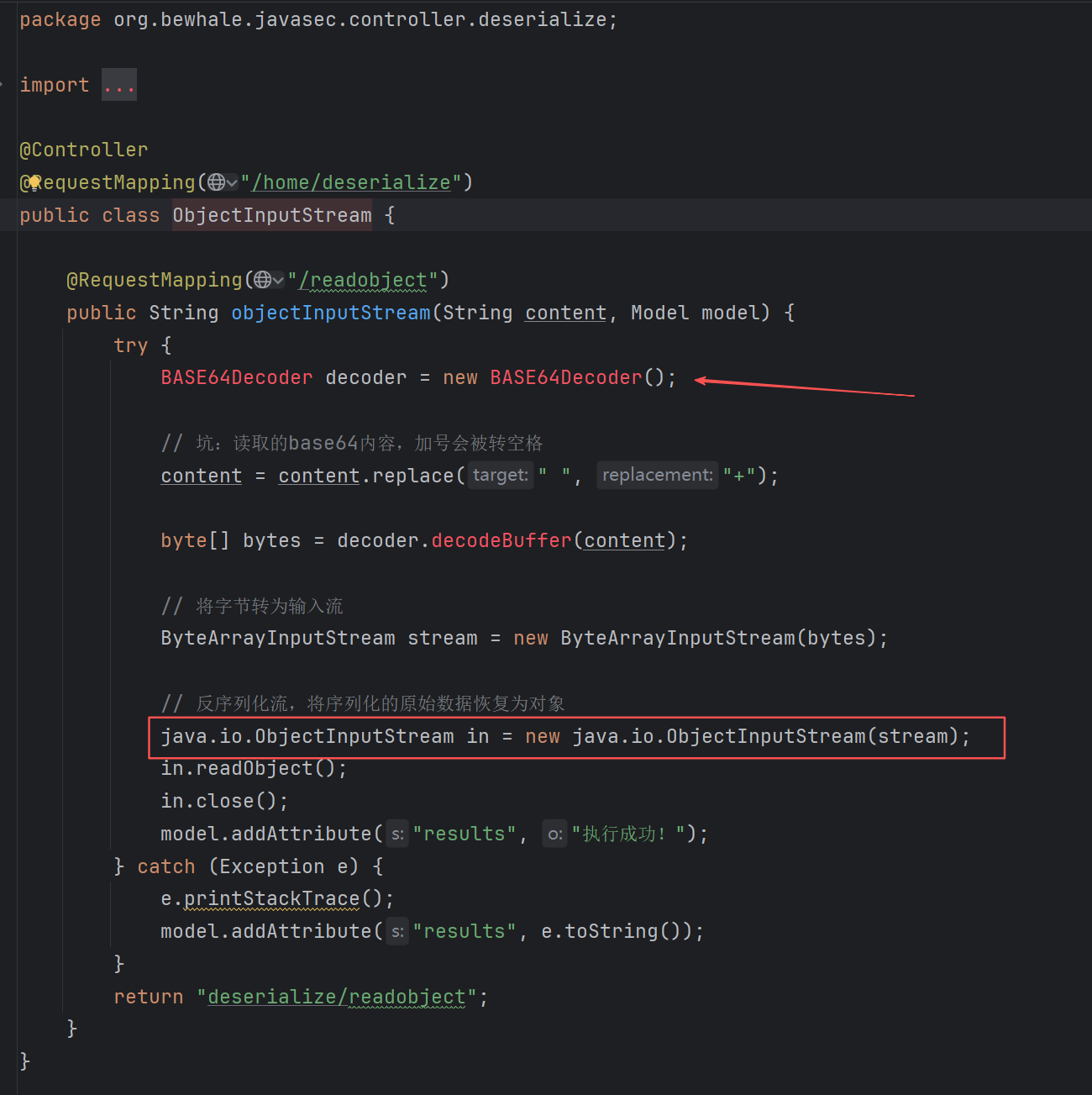Click the "o:" parameter hint
This screenshot has height=1095, width=1092.
point(554,834)
